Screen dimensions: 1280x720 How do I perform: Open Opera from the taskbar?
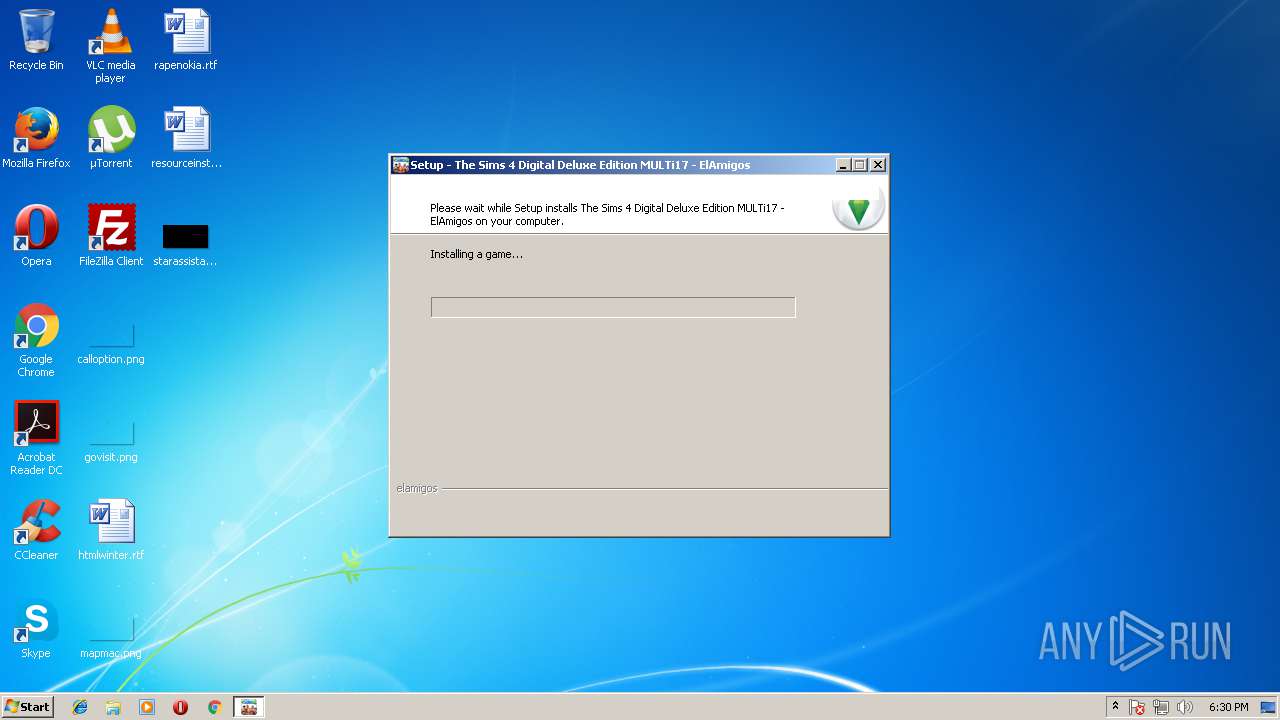[180, 707]
